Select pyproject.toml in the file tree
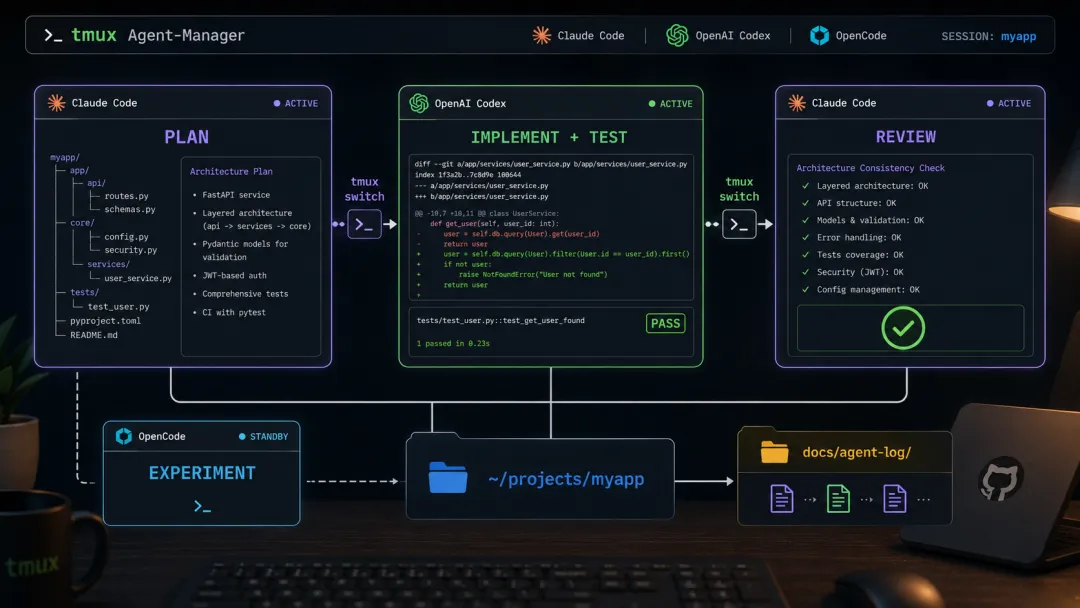The image size is (1080, 608). click(105, 321)
